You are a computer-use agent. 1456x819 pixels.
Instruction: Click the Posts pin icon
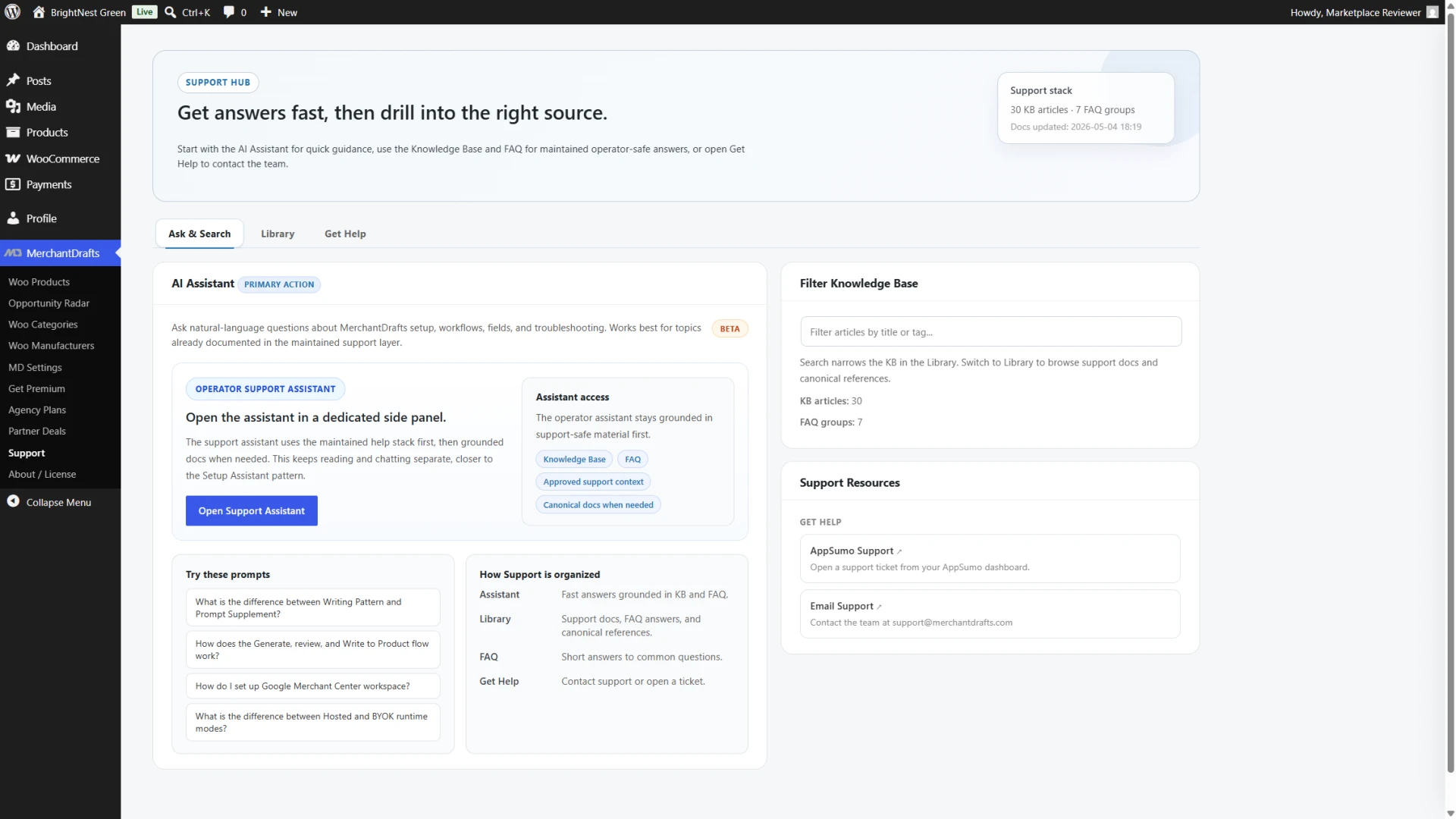tap(13, 80)
